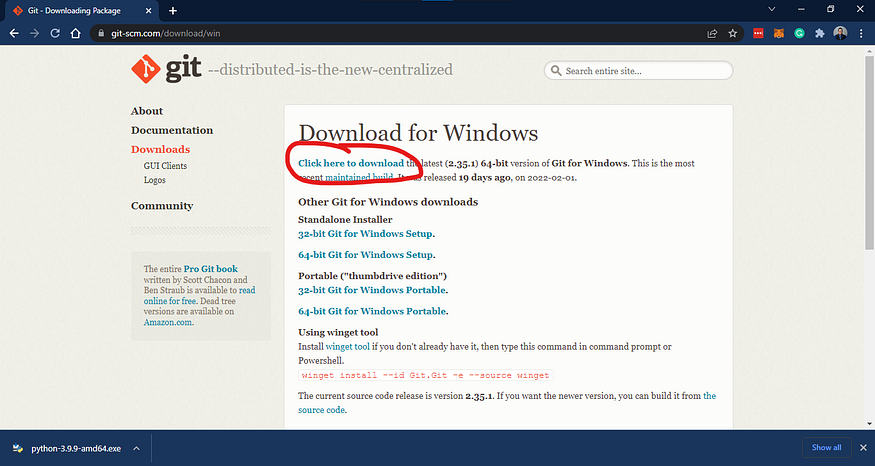Open the Downloads section

pos(161,149)
